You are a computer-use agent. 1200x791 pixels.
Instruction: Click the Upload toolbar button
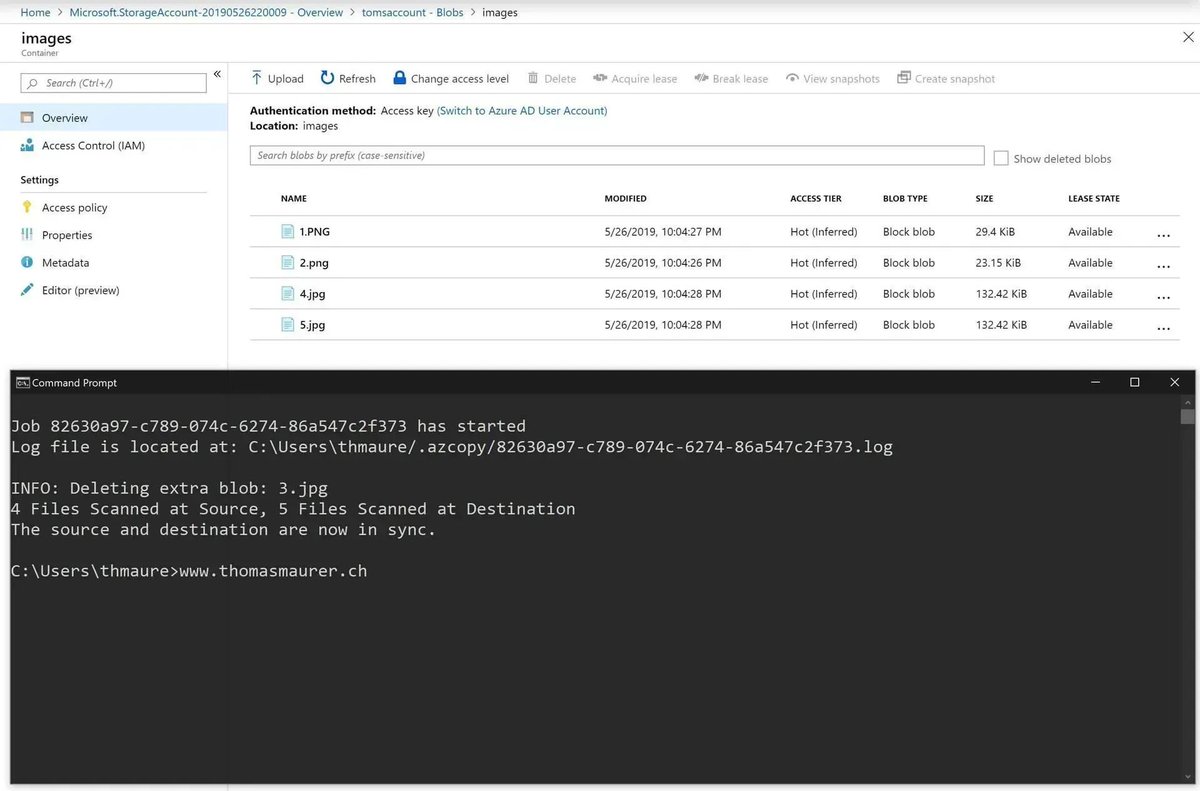coord(277,78)
